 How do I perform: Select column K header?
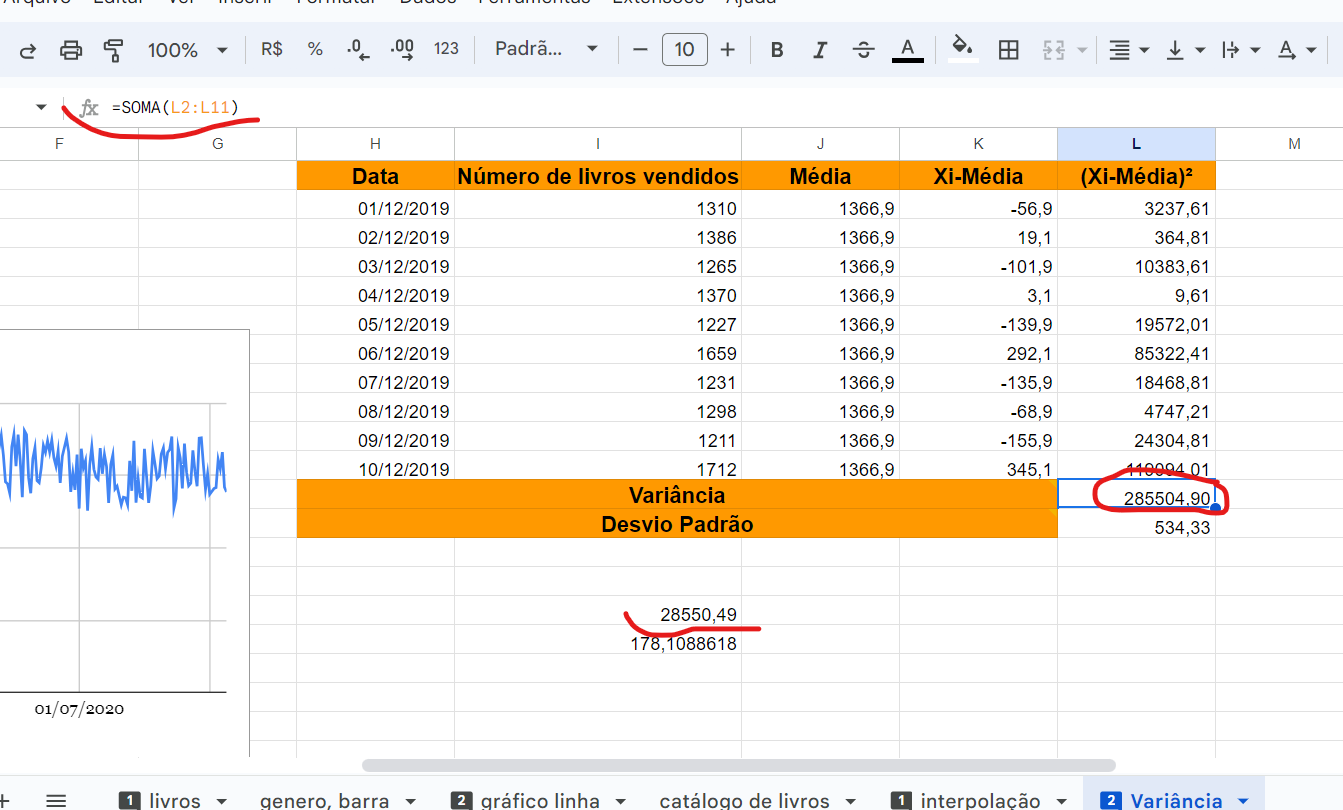pyautogui.click(x=978, y=144)
